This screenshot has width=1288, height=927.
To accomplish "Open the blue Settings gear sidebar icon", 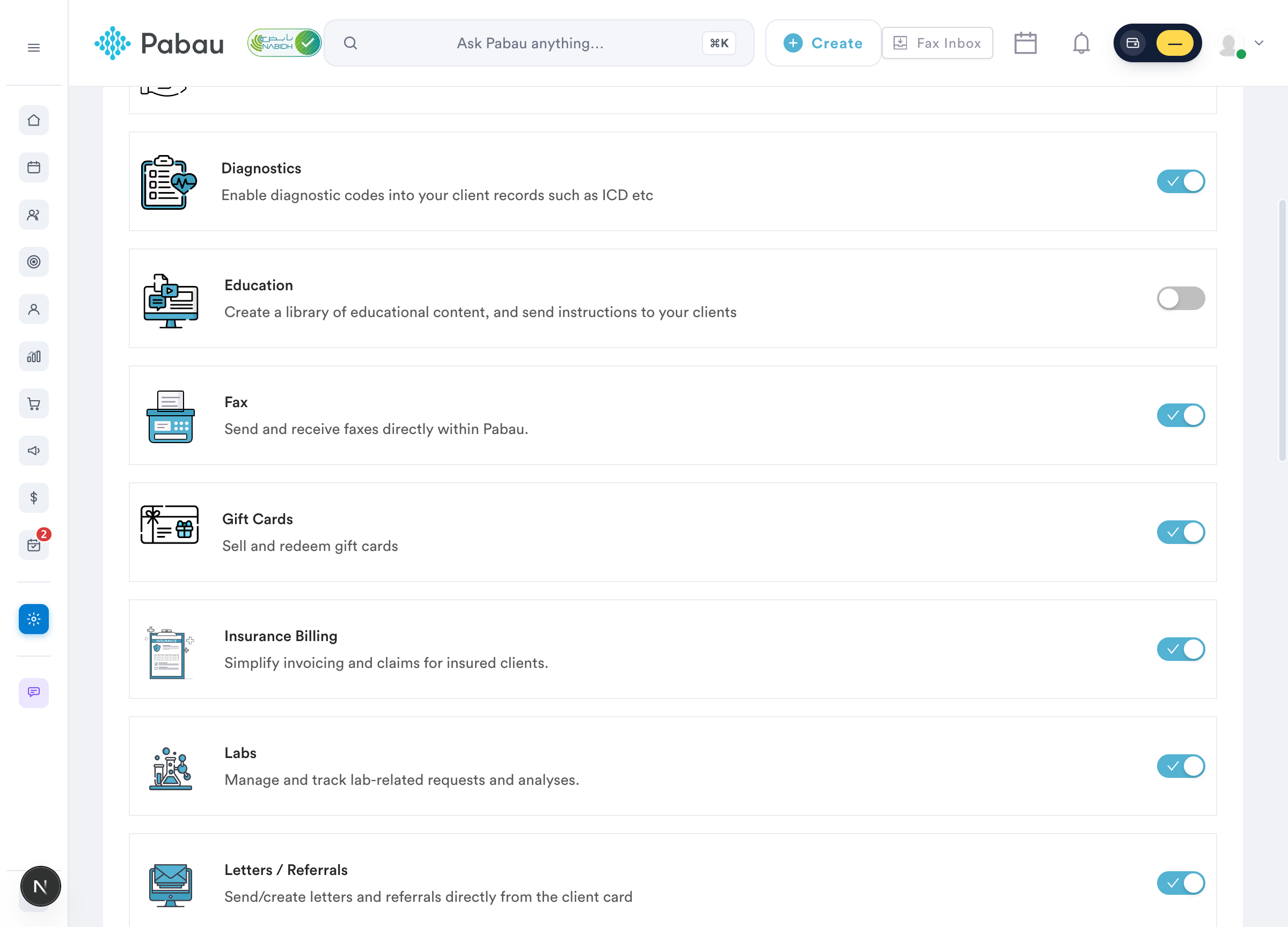I will tap(33, 619).
